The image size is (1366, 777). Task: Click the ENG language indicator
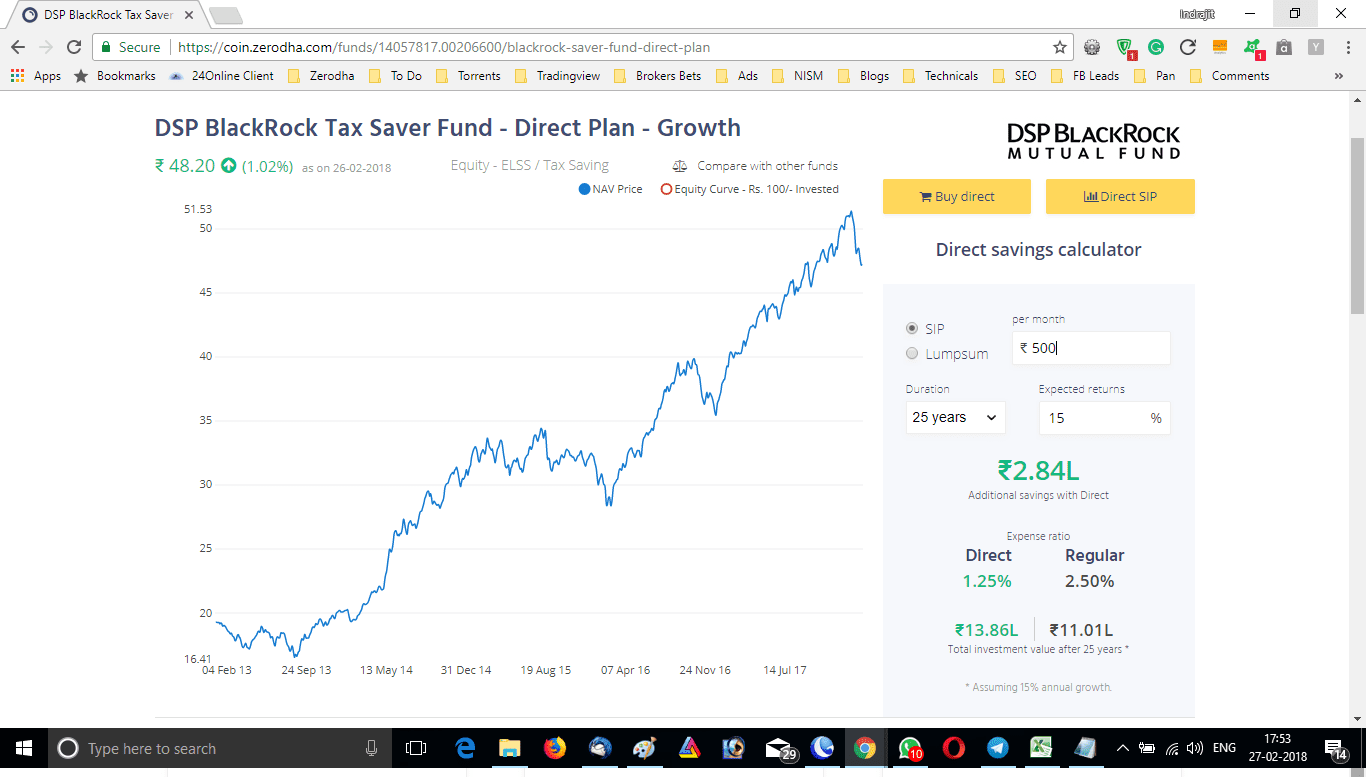tap(1224, 748)
